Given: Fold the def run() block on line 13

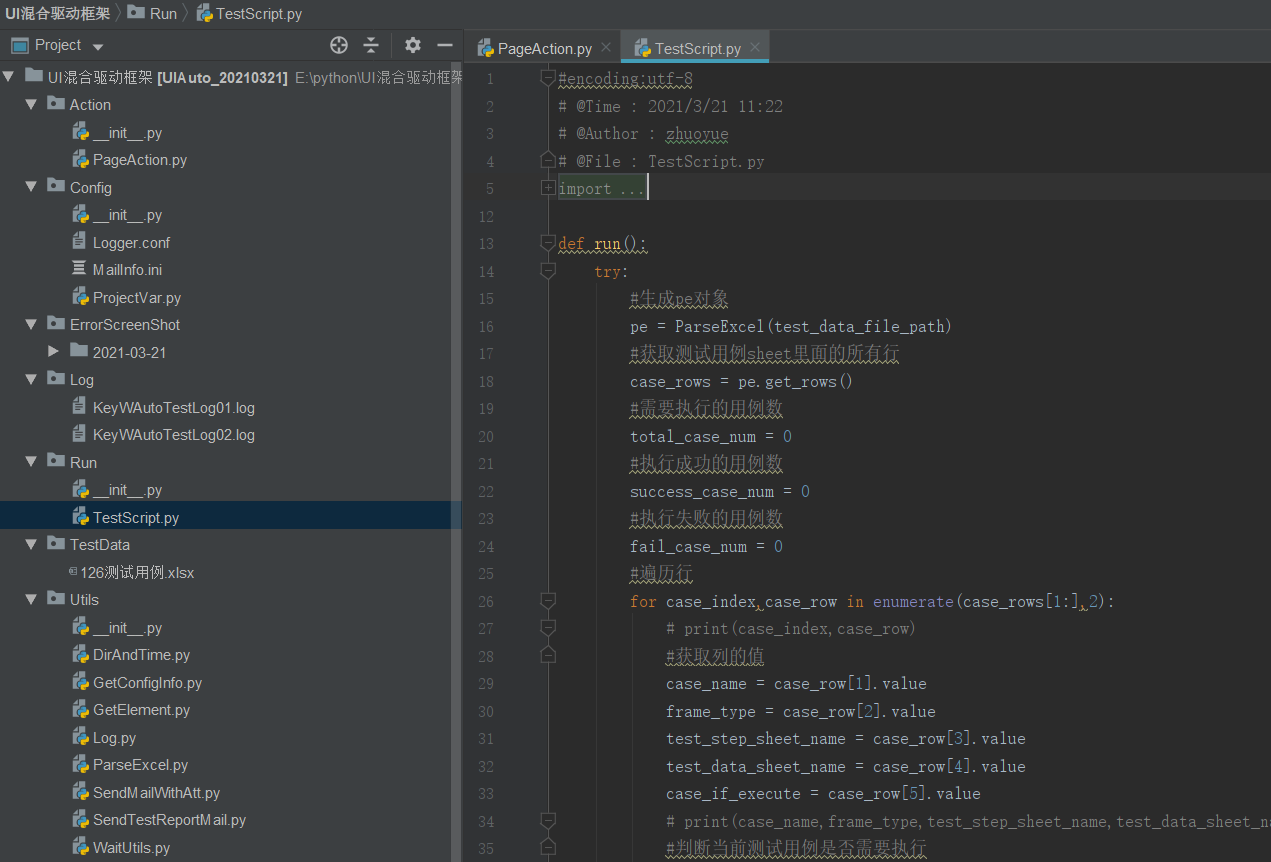Looking at the screenshot, I should 547,243.
